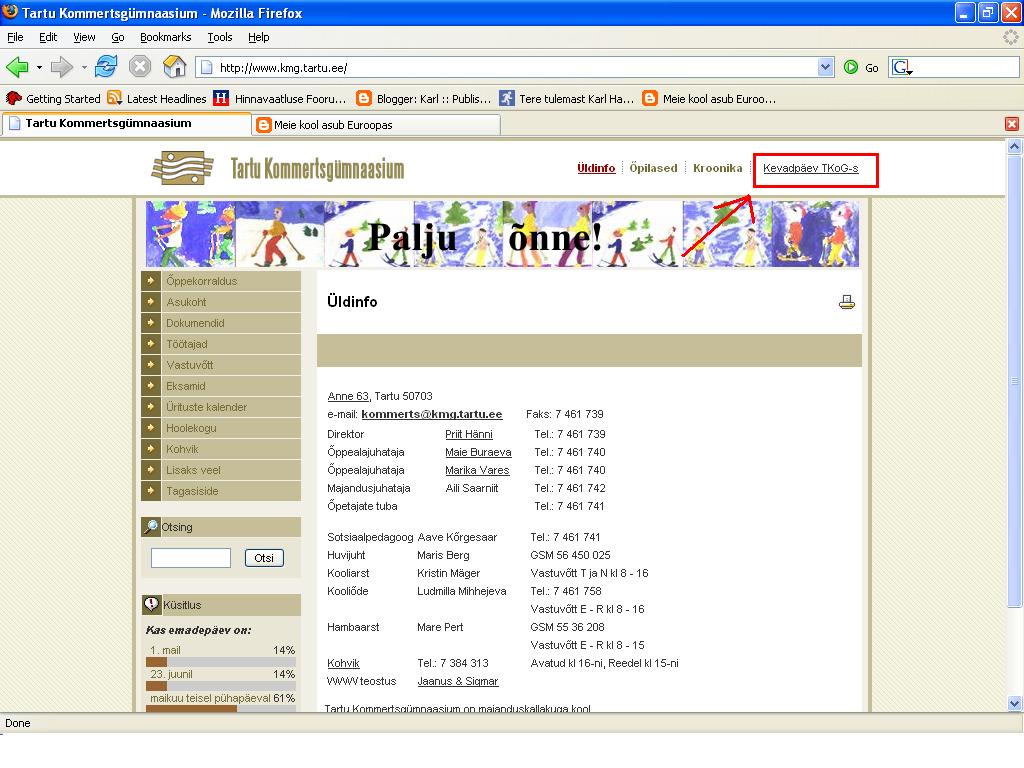Open the Bookmarks menu
1024x768 pixels.
click(x=165, y=37)
